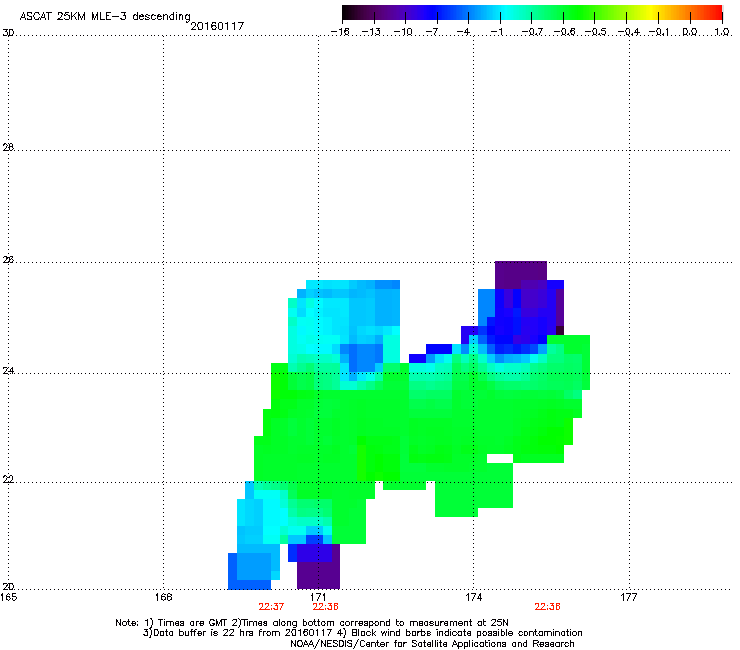Click the color bar label "0.0"
The image size is (740, 650).
coord(690,32)
